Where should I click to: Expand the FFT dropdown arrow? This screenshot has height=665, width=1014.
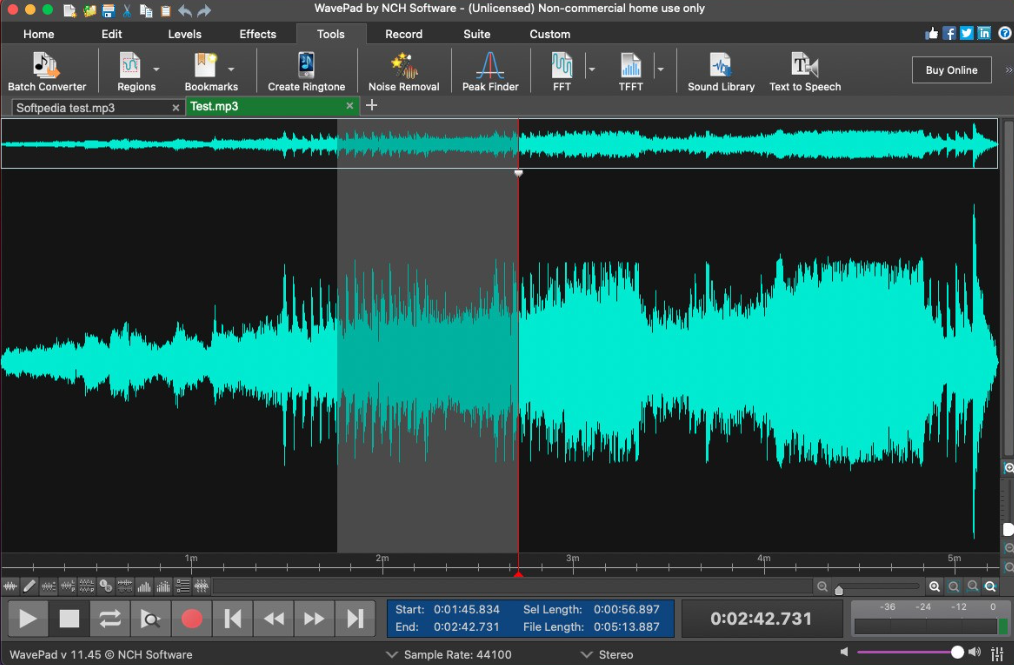pyautogui.click(x=591, y=69)
